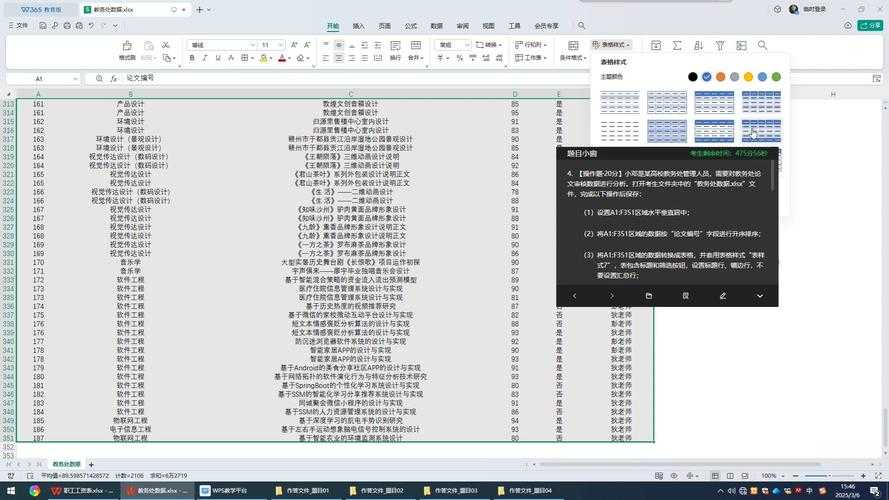Switch to the 插入 ribbon tab
Image resolution: width=889 pixels, height=500 pixels.
coord(358,25)
